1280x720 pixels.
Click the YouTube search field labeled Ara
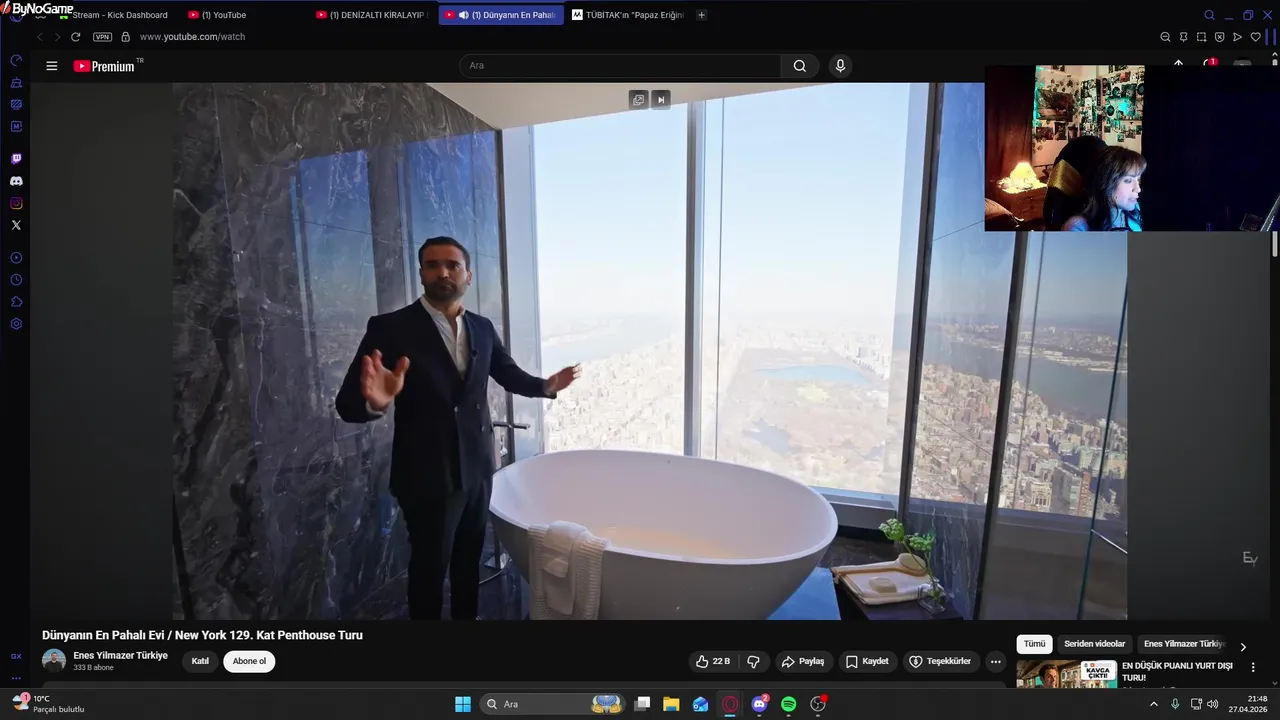pyautogui.click(x=620, y=66)
